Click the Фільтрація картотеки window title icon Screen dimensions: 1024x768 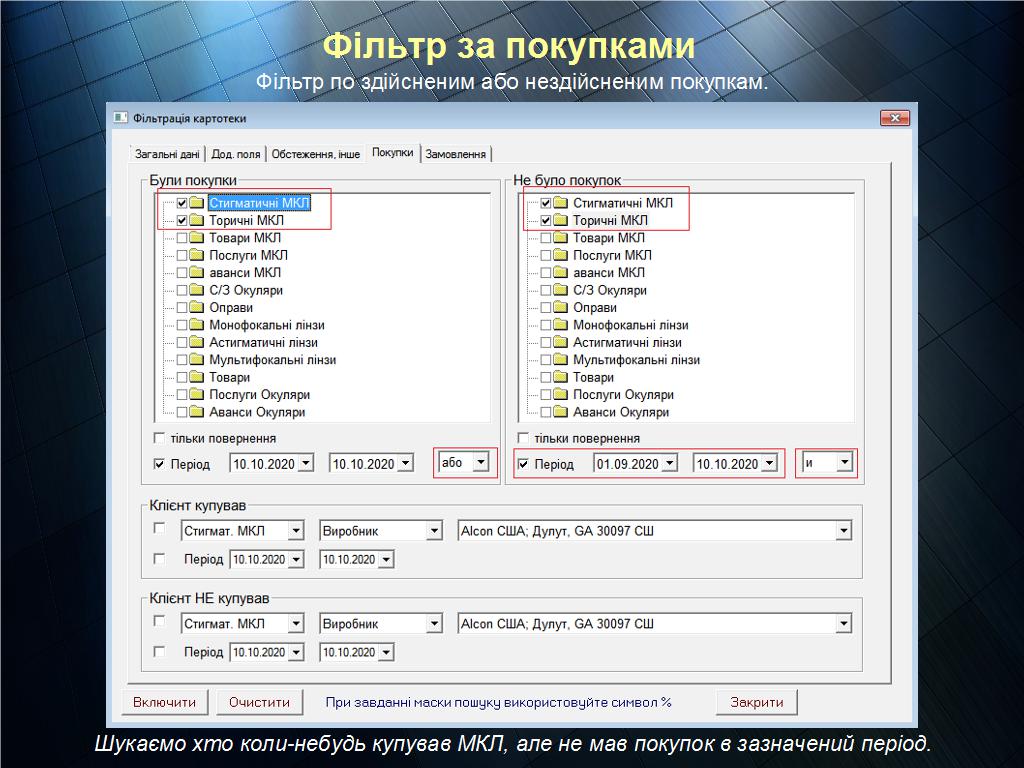tap(120, 118)
